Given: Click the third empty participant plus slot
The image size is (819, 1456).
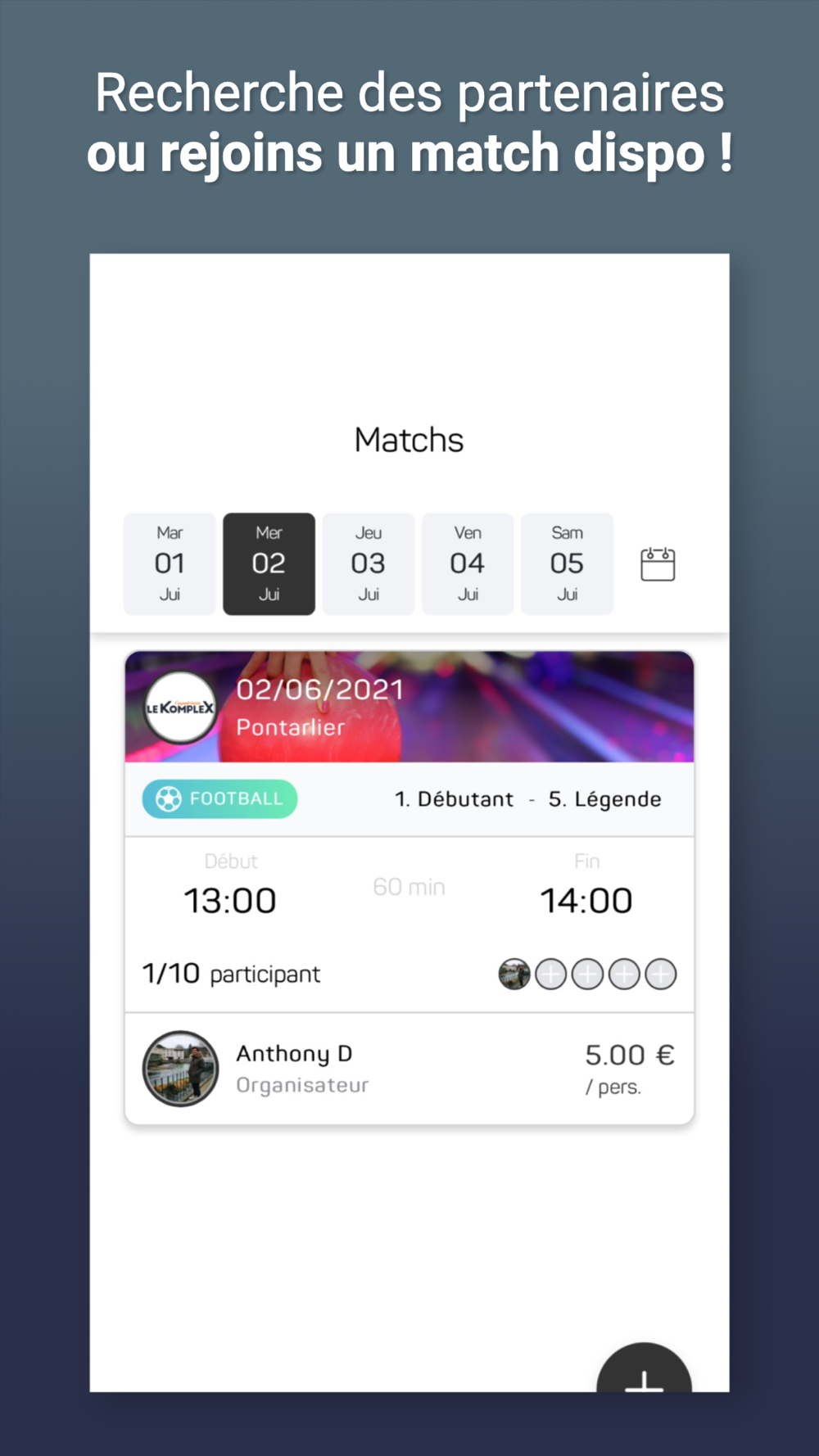Looking at the screenshot, I should click(x=624, y=974).
